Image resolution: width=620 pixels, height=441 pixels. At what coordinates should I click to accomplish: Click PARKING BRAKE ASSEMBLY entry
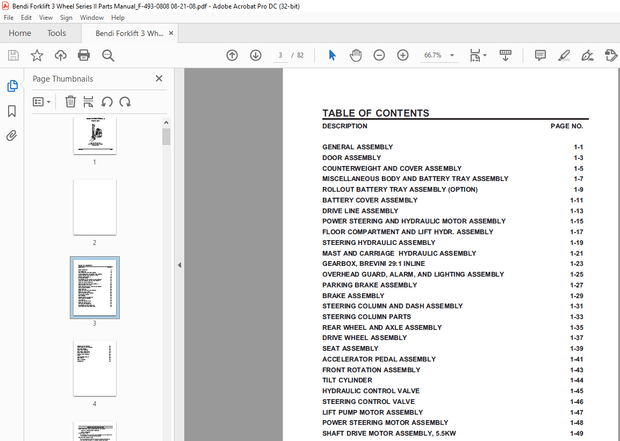click(x=370, y=285)
